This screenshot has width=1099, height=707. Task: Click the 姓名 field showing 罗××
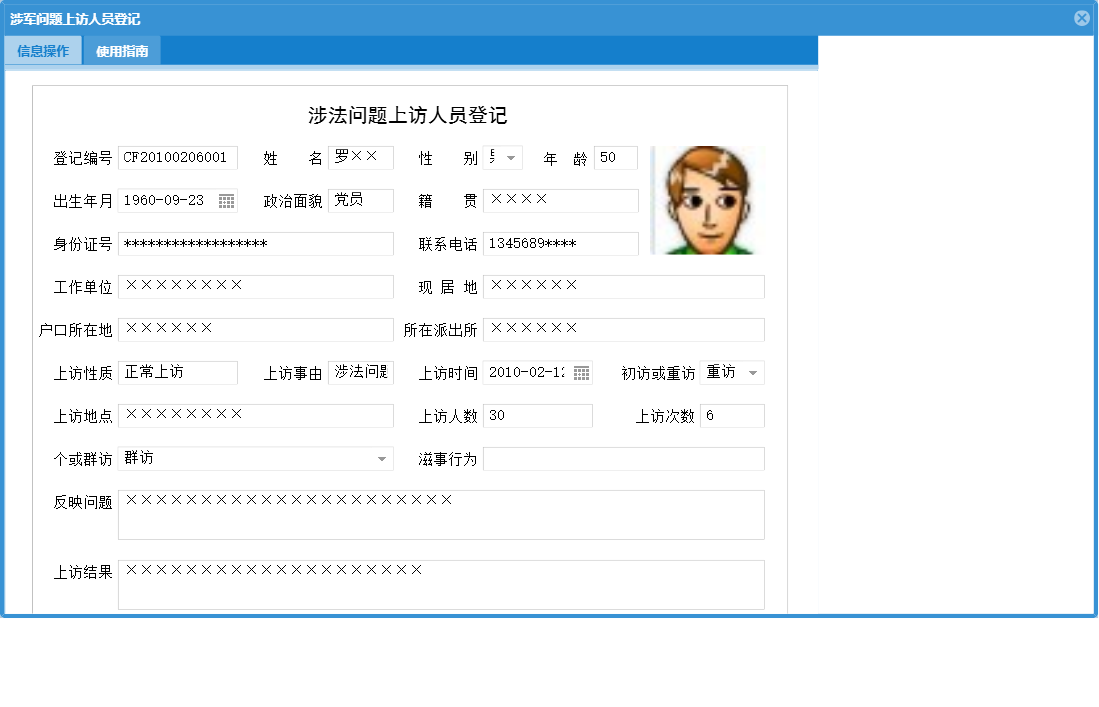coord(360,157)
